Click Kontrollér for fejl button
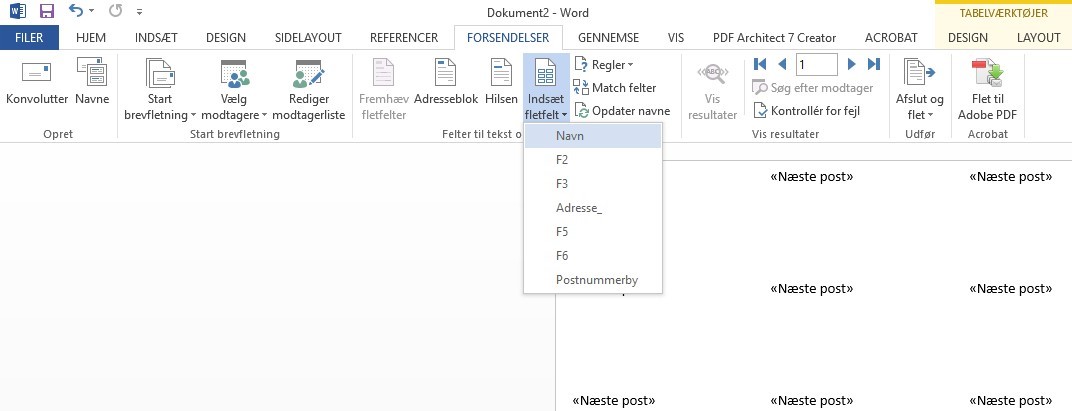Image resolution: width=1072 pixels, height=411 pixels. click(x=806, y=110)
